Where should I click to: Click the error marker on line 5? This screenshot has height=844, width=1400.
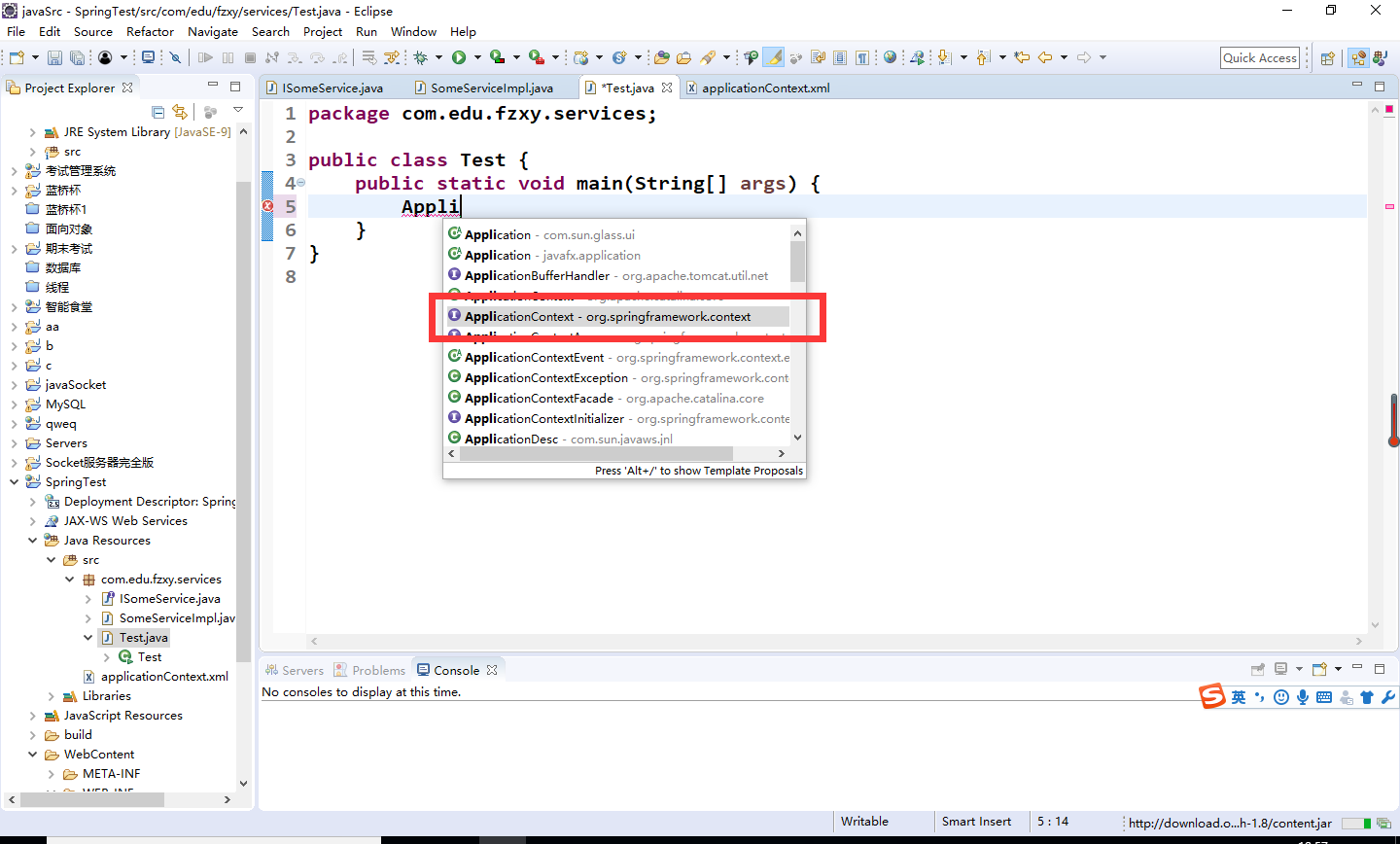pos(267,206)
